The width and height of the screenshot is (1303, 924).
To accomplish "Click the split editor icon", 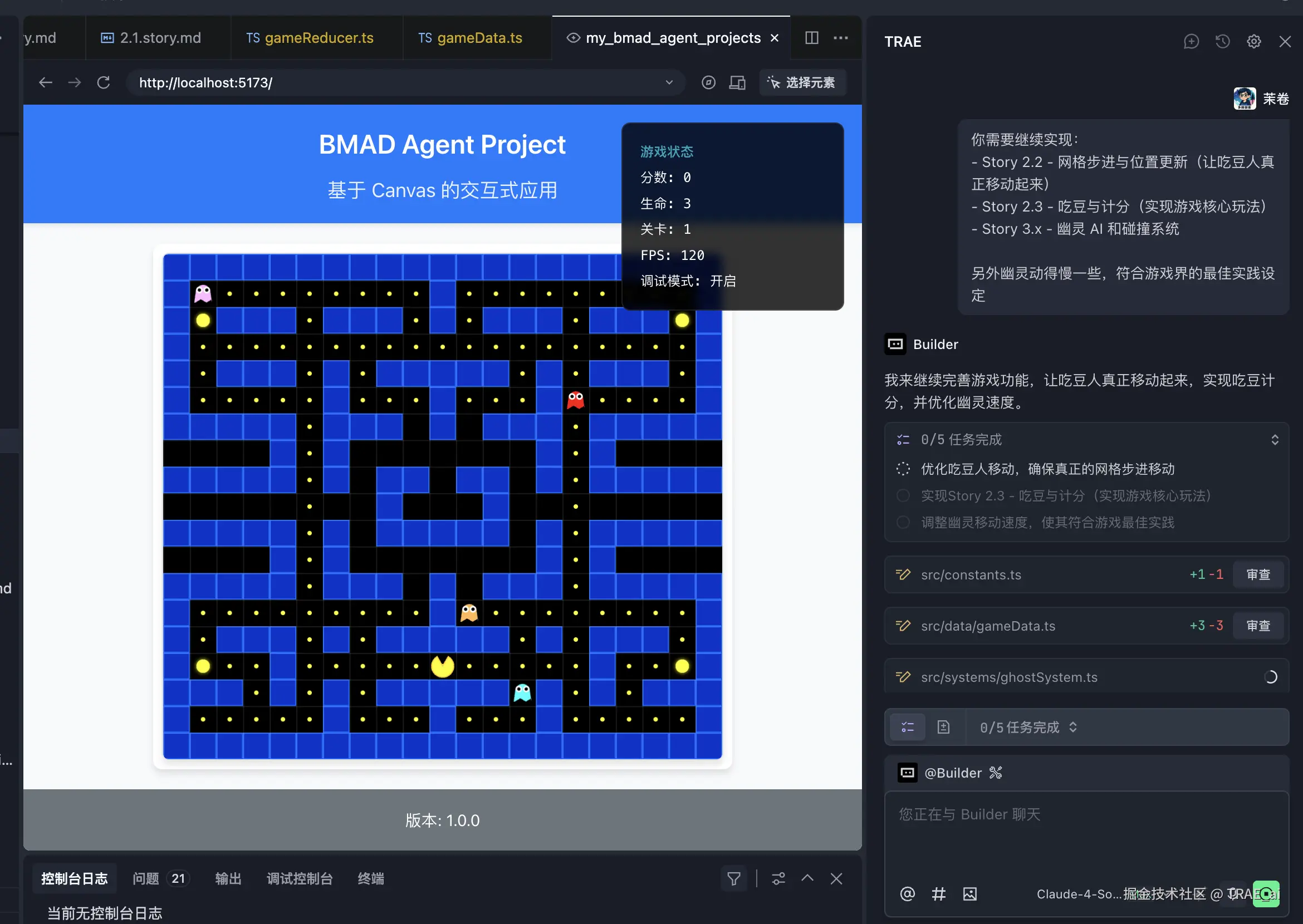I will 812,37.
